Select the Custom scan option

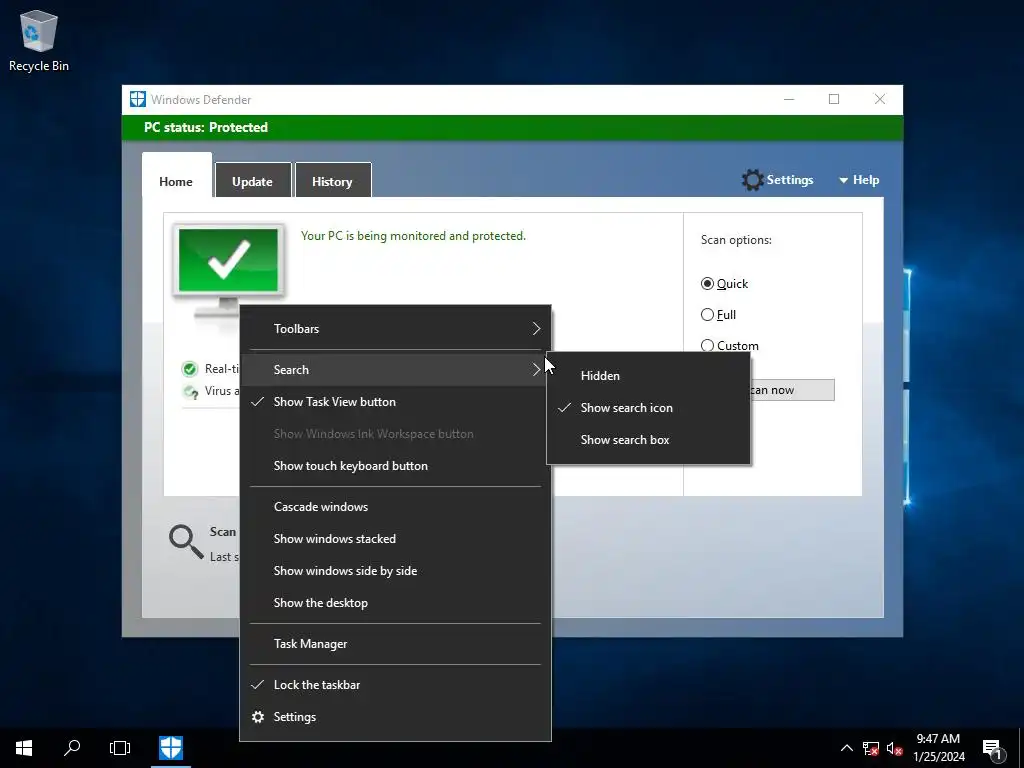click(x=729, y=345)
